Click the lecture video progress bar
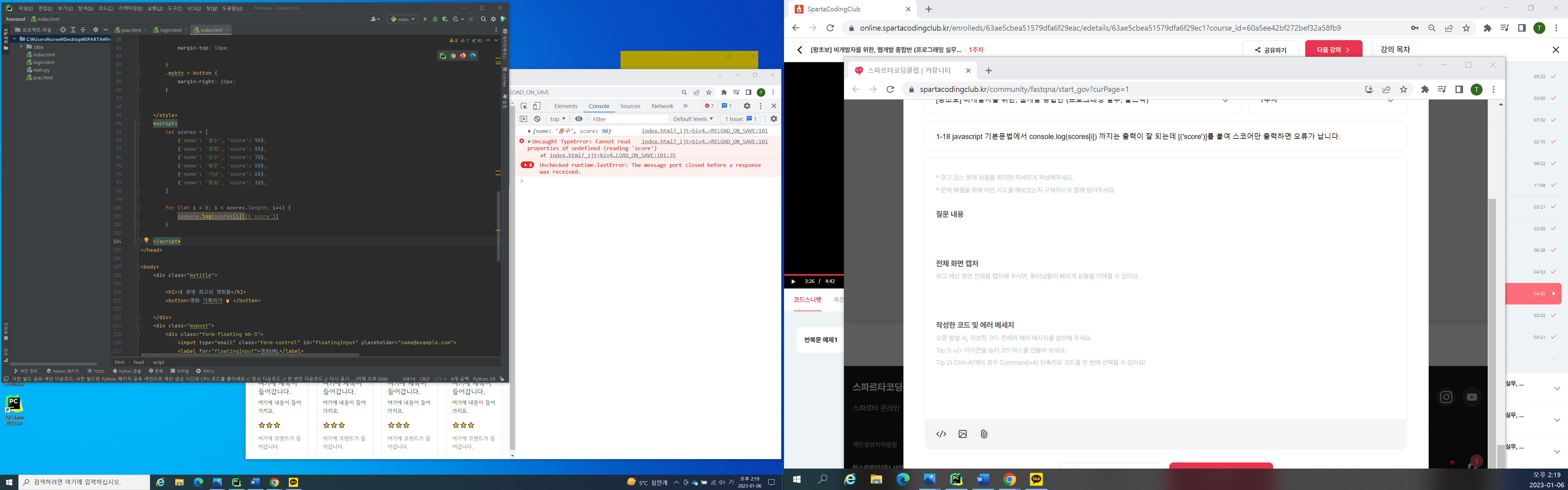The width and height of the screenshot is (1568, 490). click(x=813, y=274)
